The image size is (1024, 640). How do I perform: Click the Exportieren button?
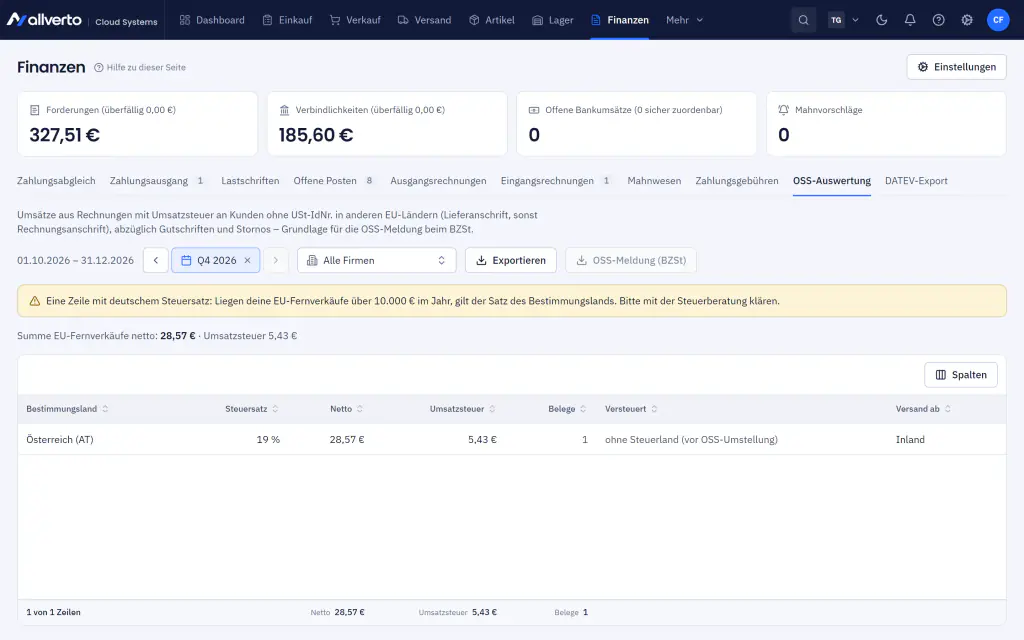(511, 260)
